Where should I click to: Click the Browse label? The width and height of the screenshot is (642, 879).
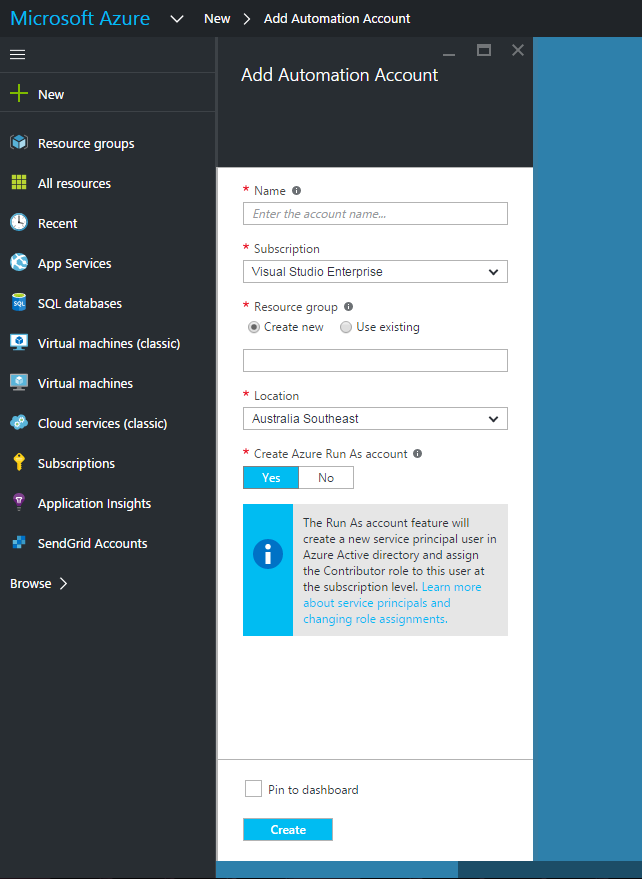click(x=31, y=584)
